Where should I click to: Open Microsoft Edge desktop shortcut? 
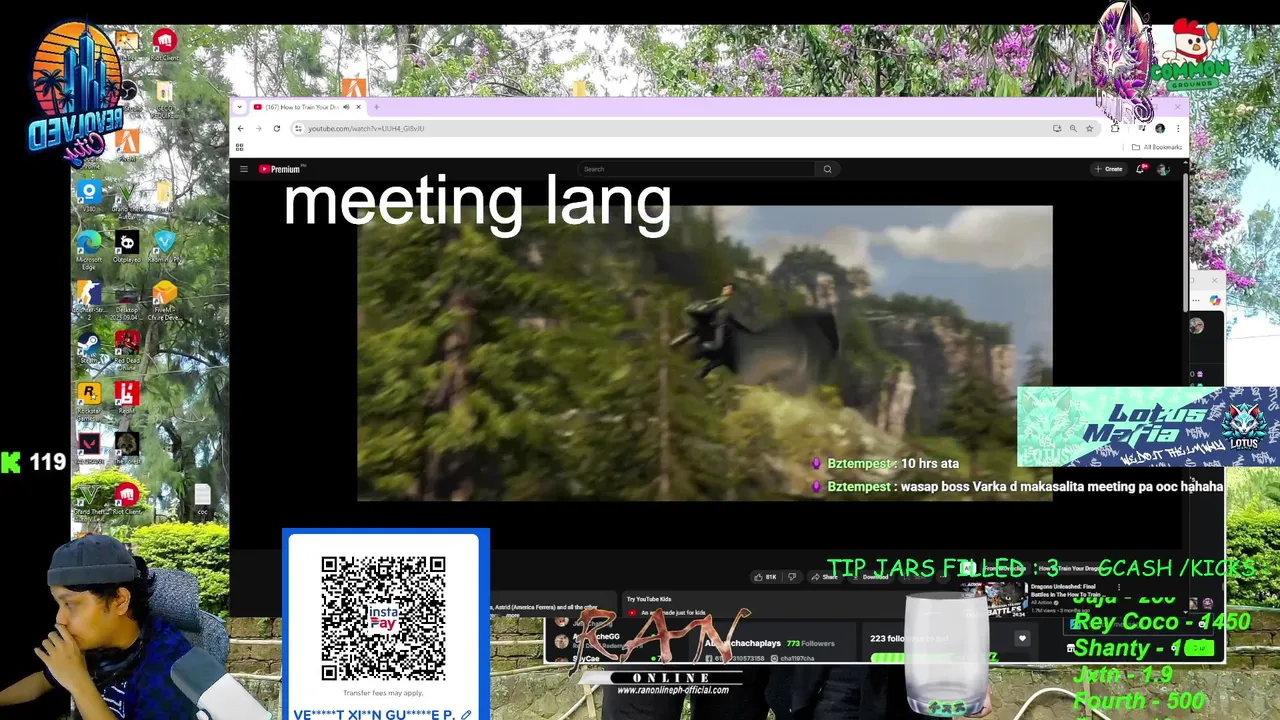click(x=89, y=250)
